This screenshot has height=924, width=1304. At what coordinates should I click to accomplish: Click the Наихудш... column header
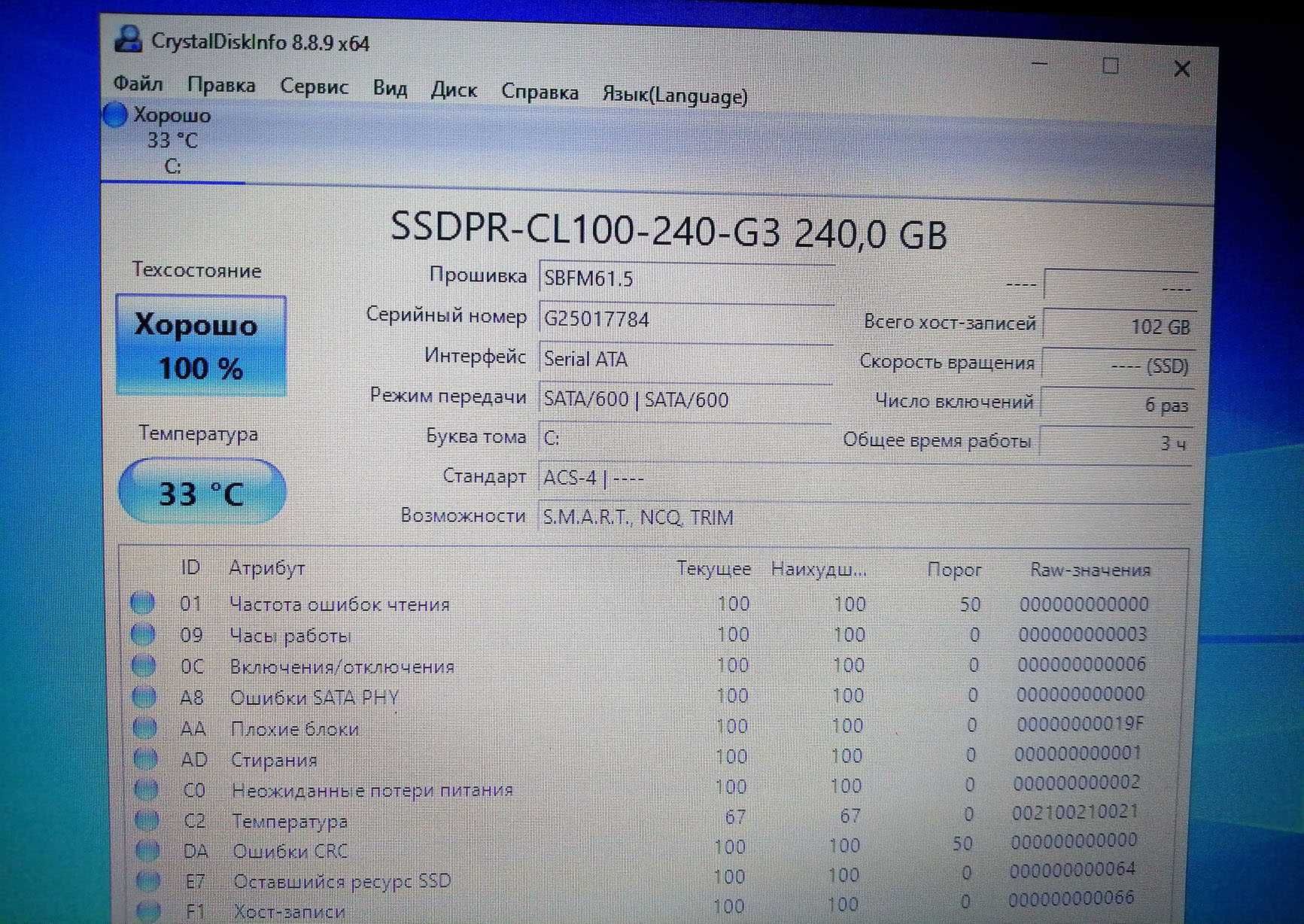pyautogui.click(x=819, y=570)
